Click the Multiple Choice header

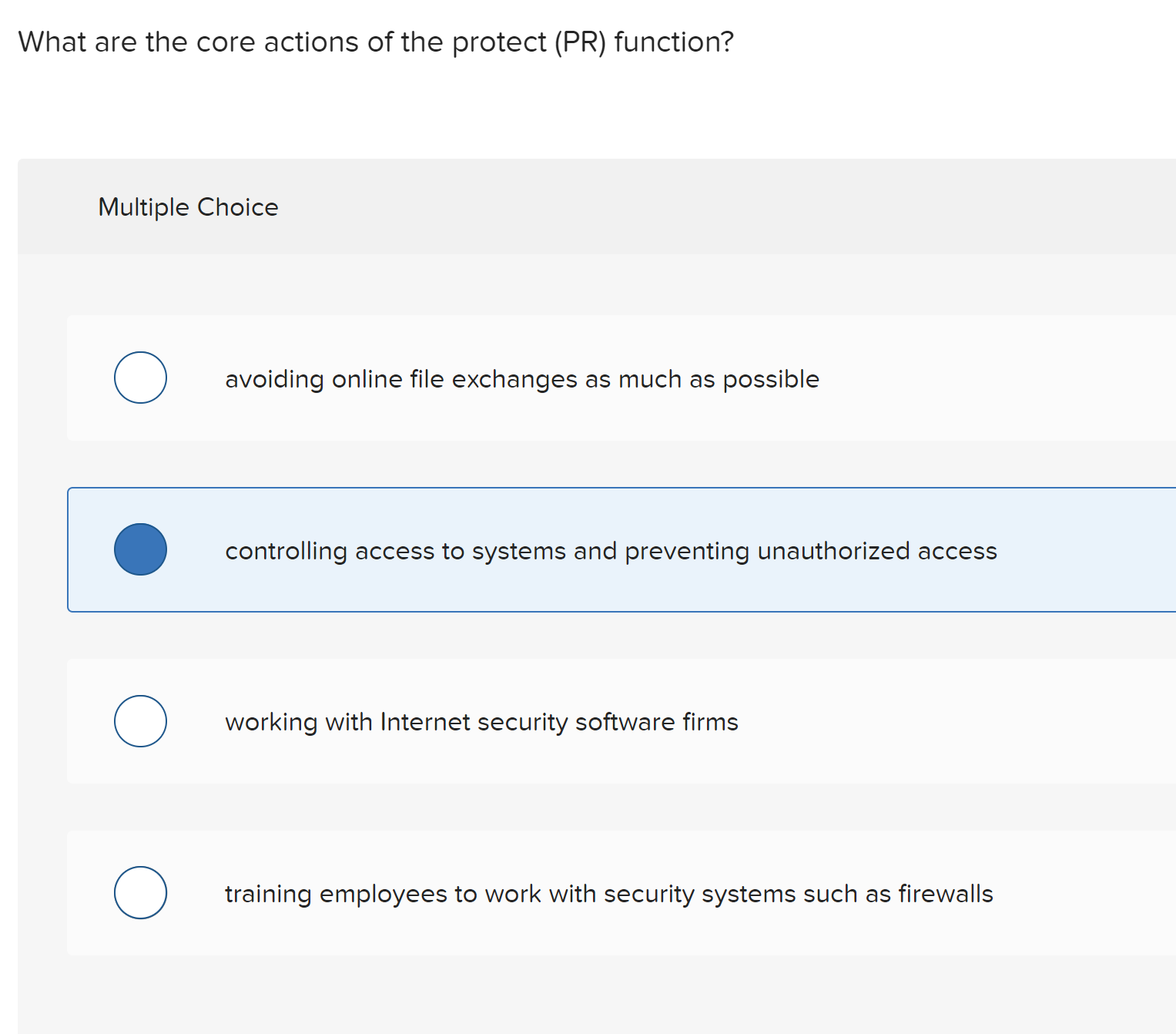click(x=188, y=206)
